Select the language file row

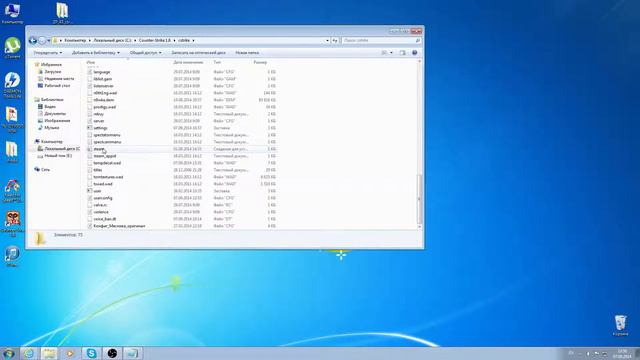(x=182, y=72)
